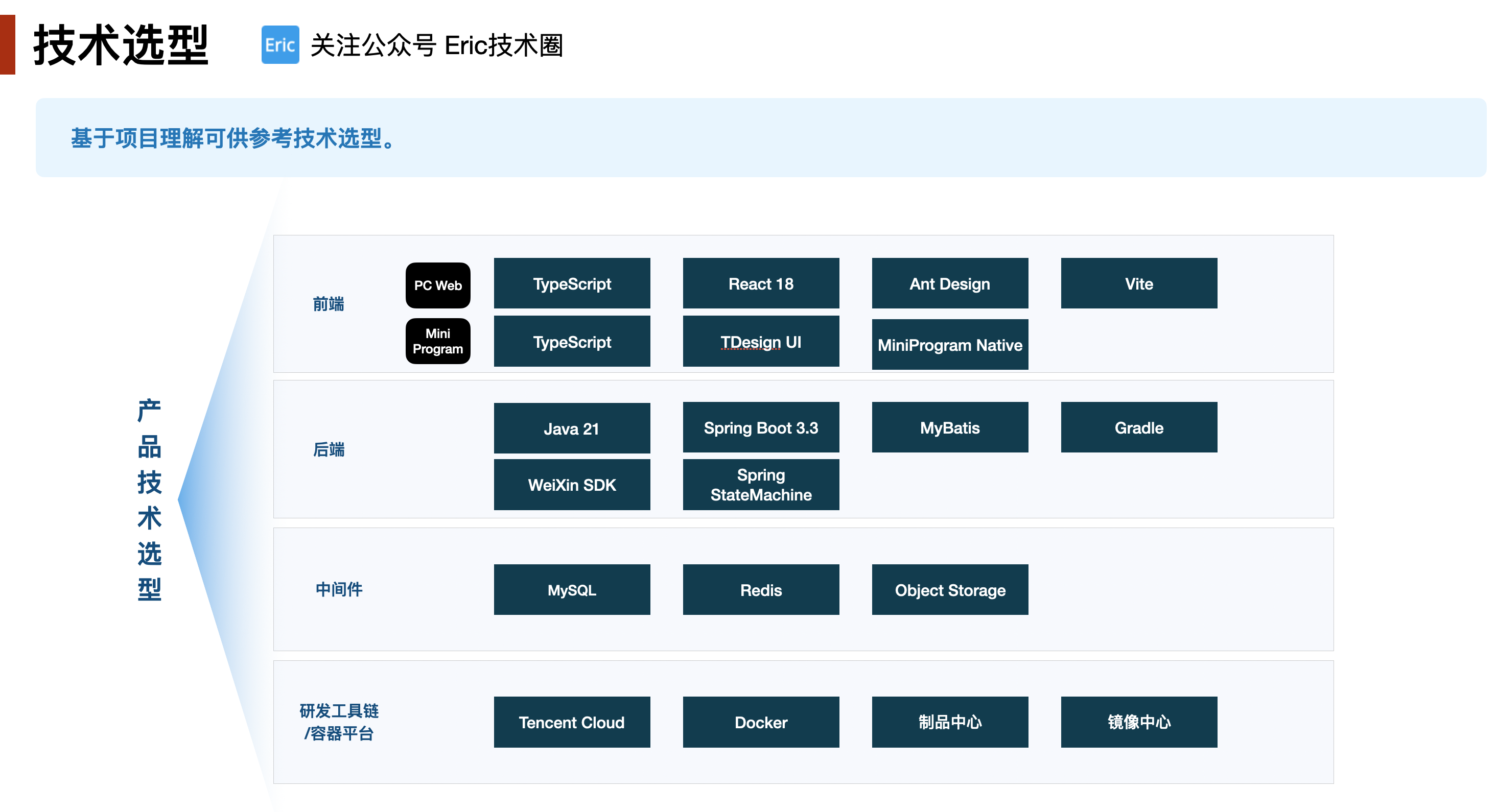The width and height of the screenshot is (1496, 812).
Task: Select the MiniProgram Native box
Action: click(950, 344)
